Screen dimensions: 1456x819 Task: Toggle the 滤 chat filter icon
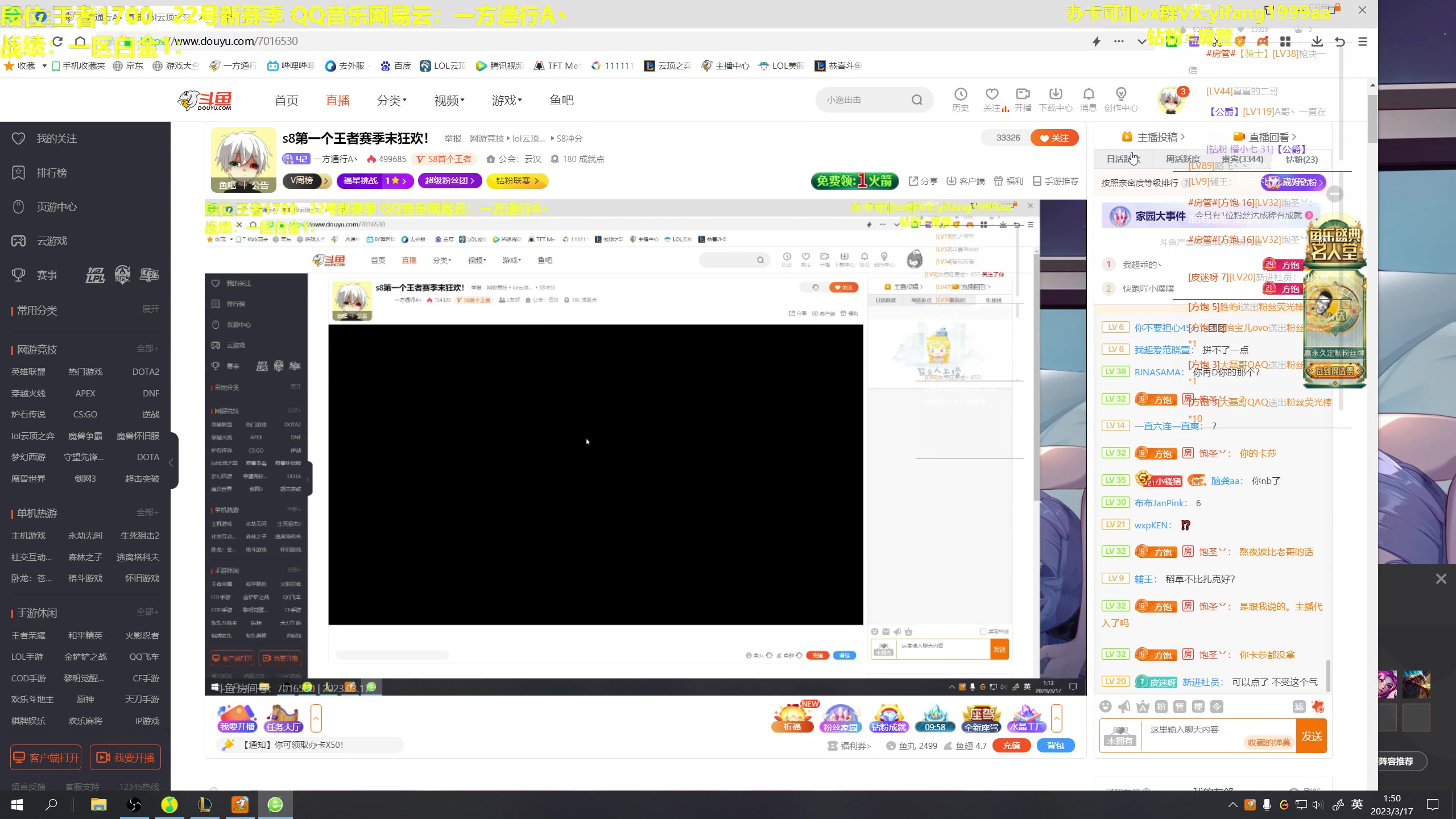(1299, 706)
